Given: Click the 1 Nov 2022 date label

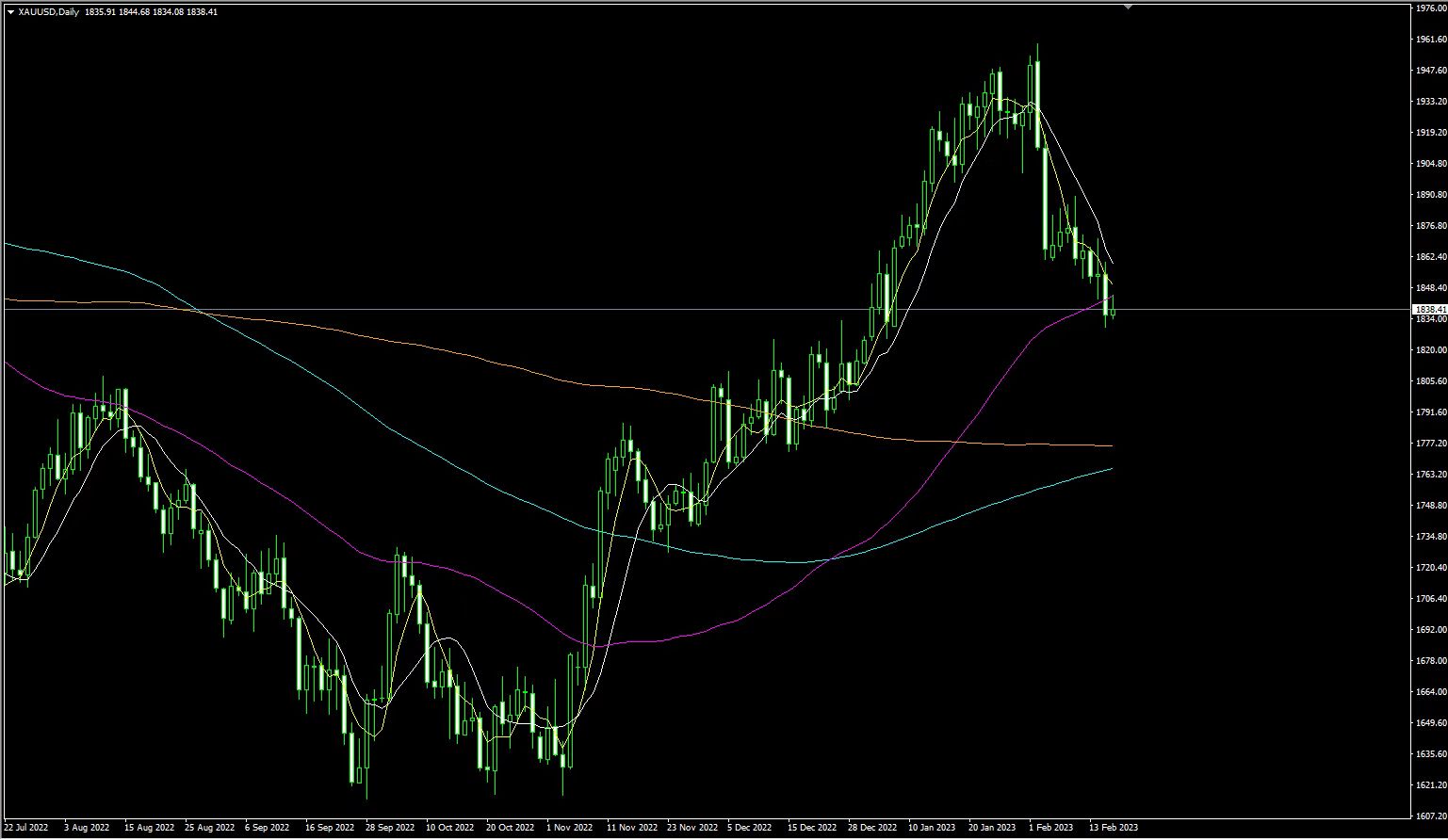Looking at the screenshot, I should [x=570, y=828].
